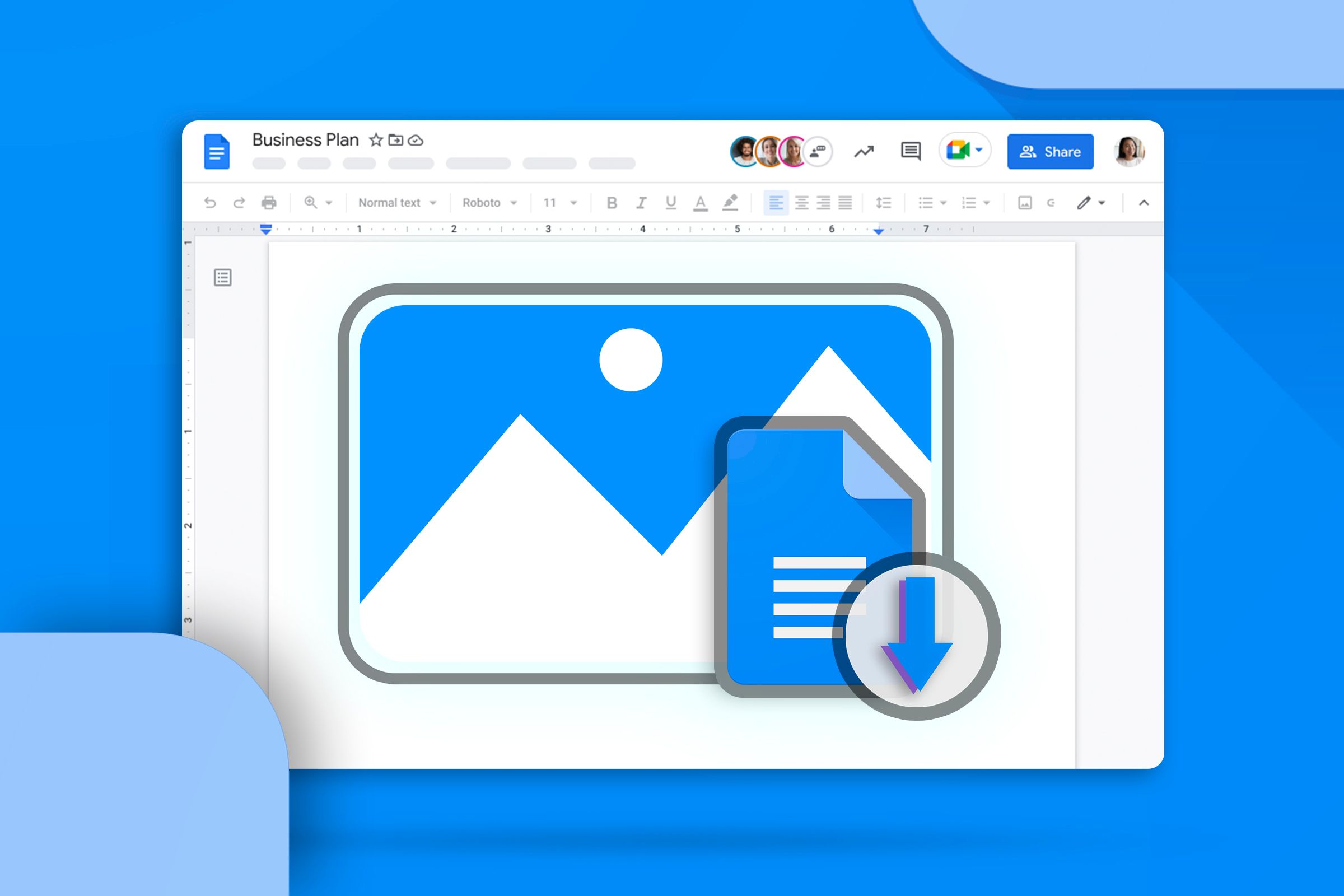
Task: Click the text highlight color swatch
Action: pyautogui.click(x=730, y=205)
